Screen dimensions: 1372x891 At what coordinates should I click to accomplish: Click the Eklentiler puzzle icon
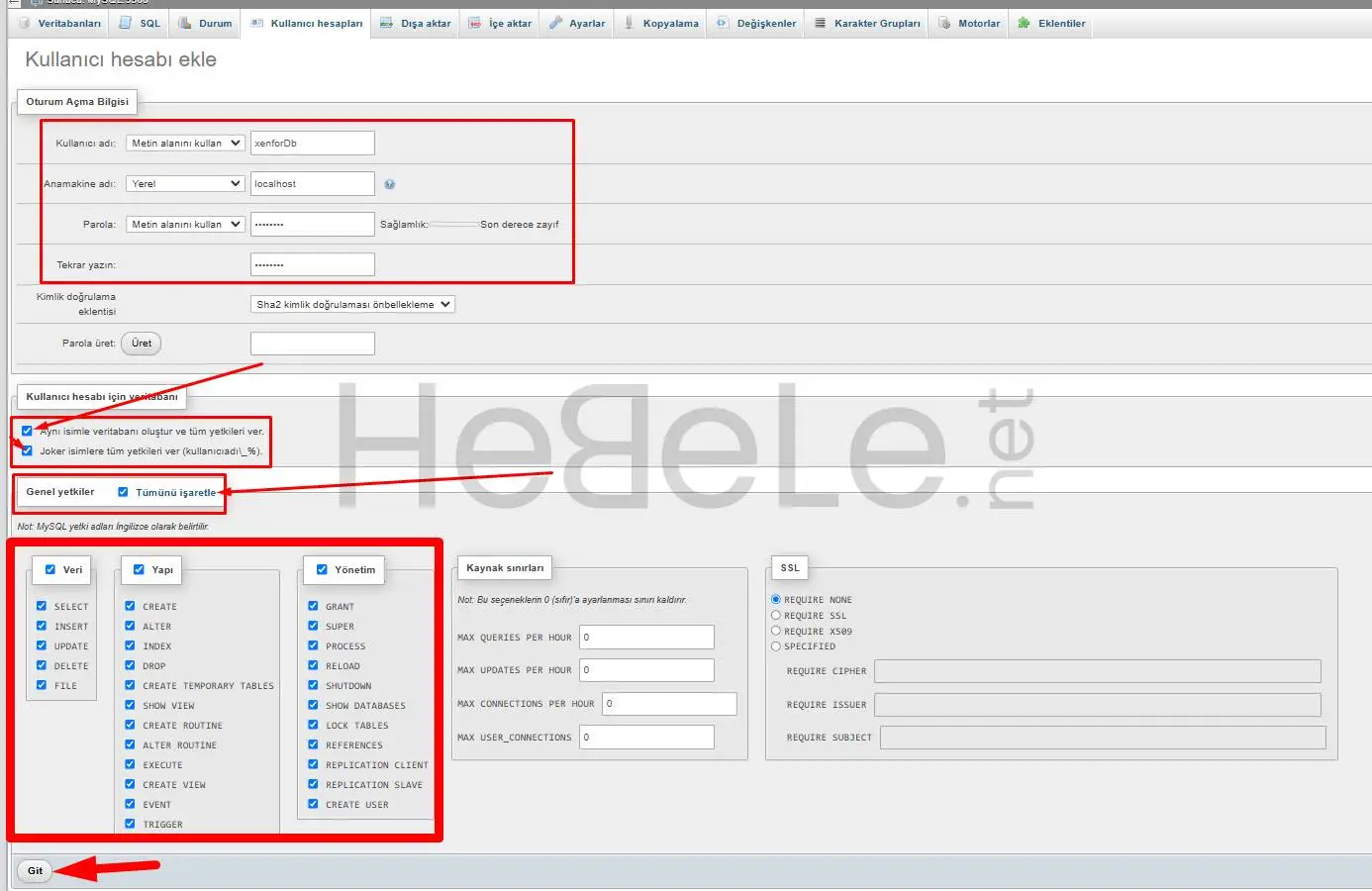coord(1025,23)
